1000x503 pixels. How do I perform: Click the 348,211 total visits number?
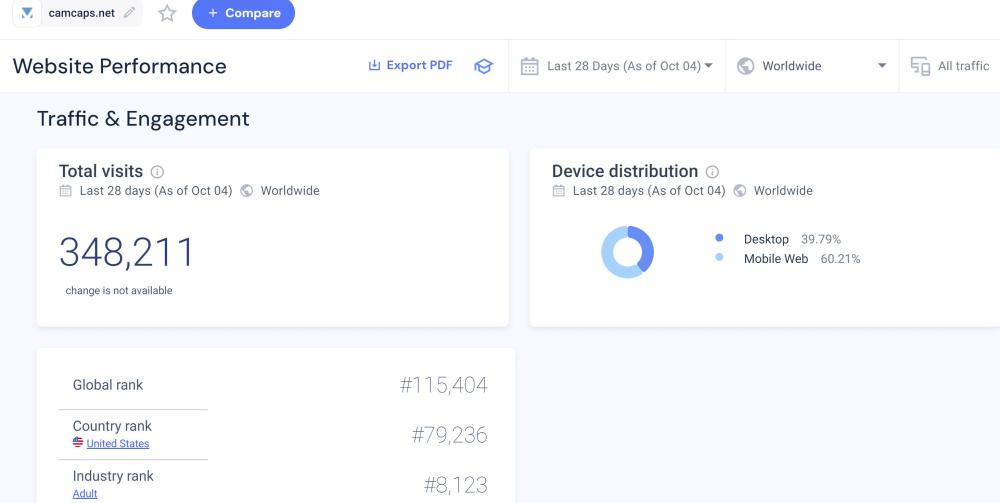click(127, 253)
